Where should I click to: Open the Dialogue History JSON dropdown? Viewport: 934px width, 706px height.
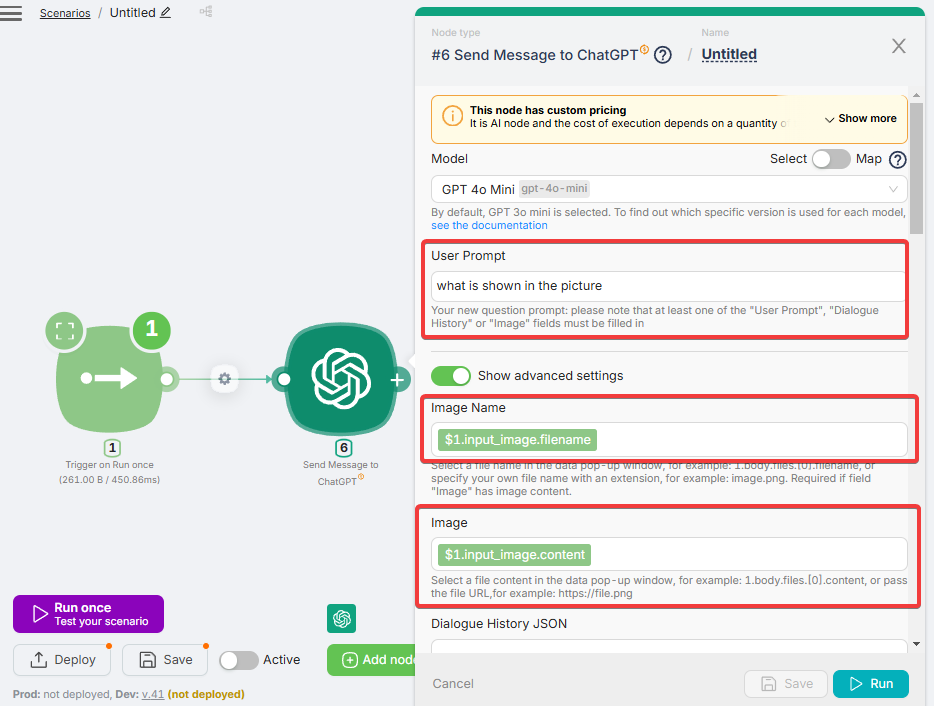tap(668, 647)
